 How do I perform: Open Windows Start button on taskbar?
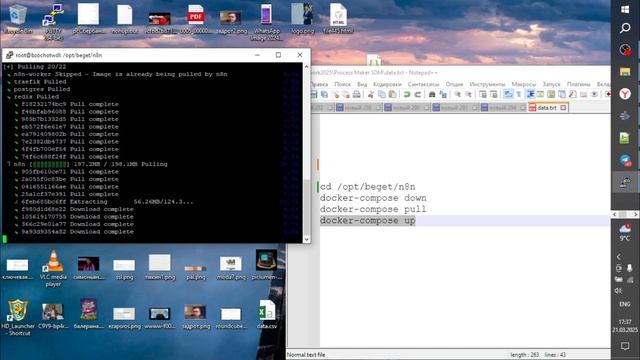(625, 9)
